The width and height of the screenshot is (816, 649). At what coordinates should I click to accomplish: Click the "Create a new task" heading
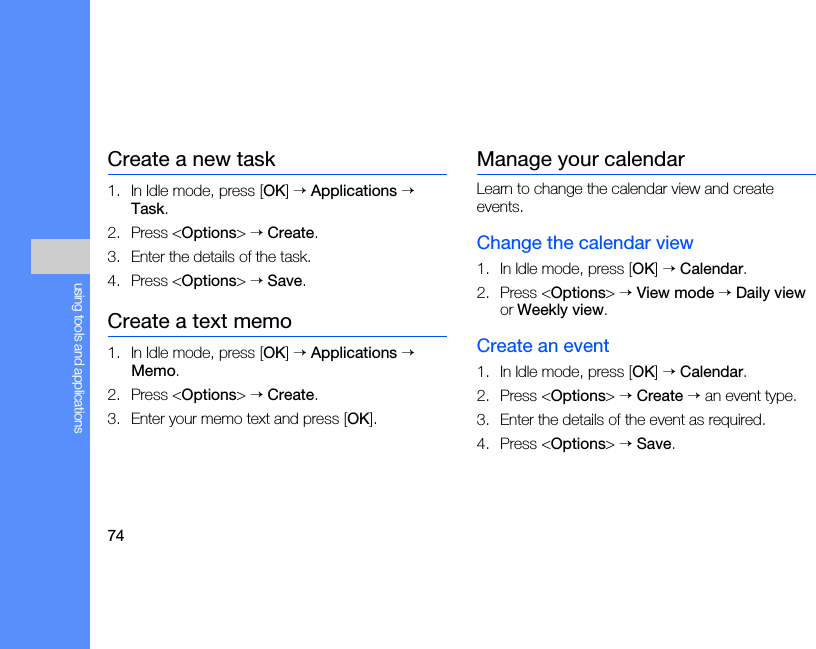pyautogui.click(x=191, y=159)
